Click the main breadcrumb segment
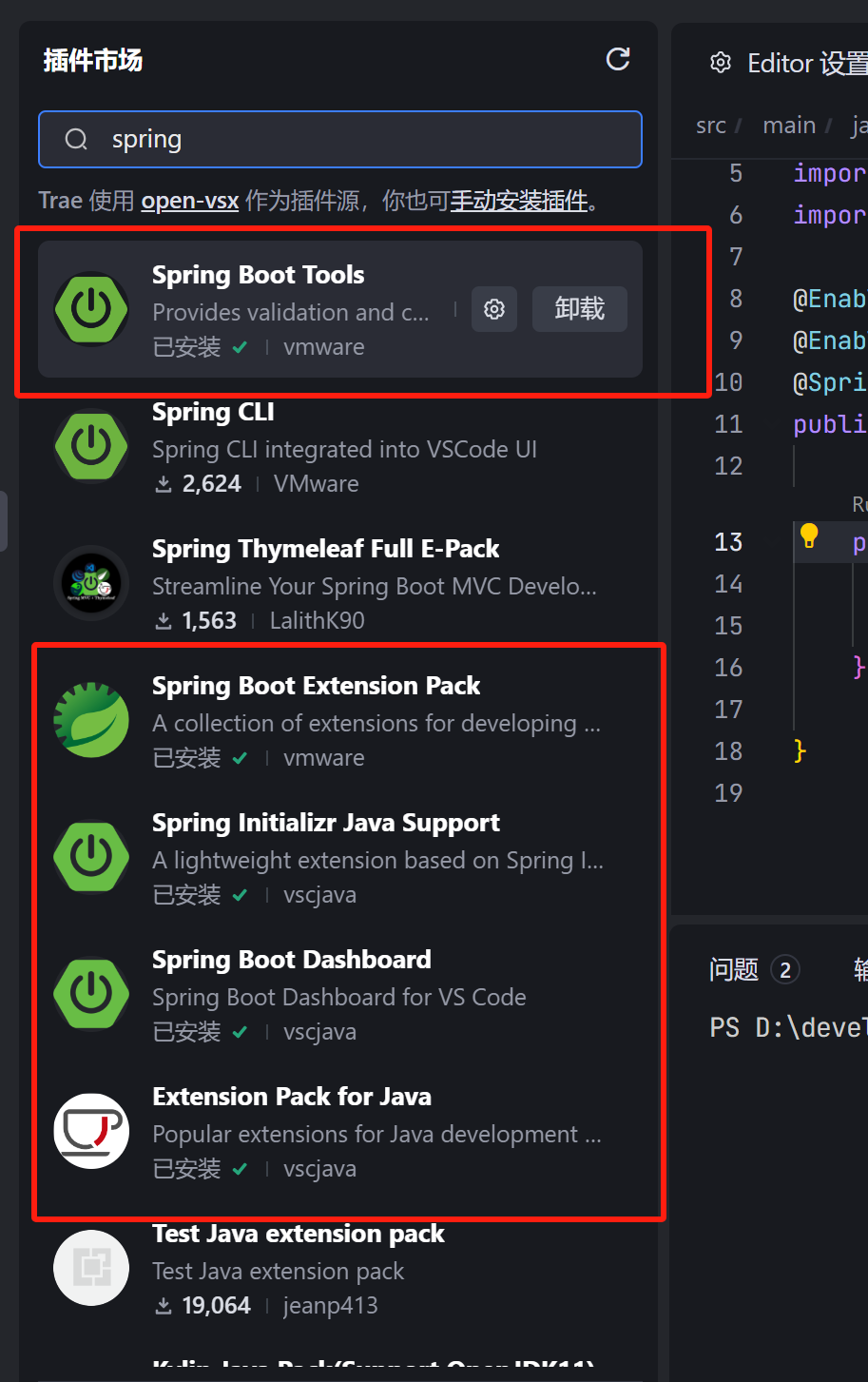The height and width of the screenshot is (1382, 868). tap(789, 126)
